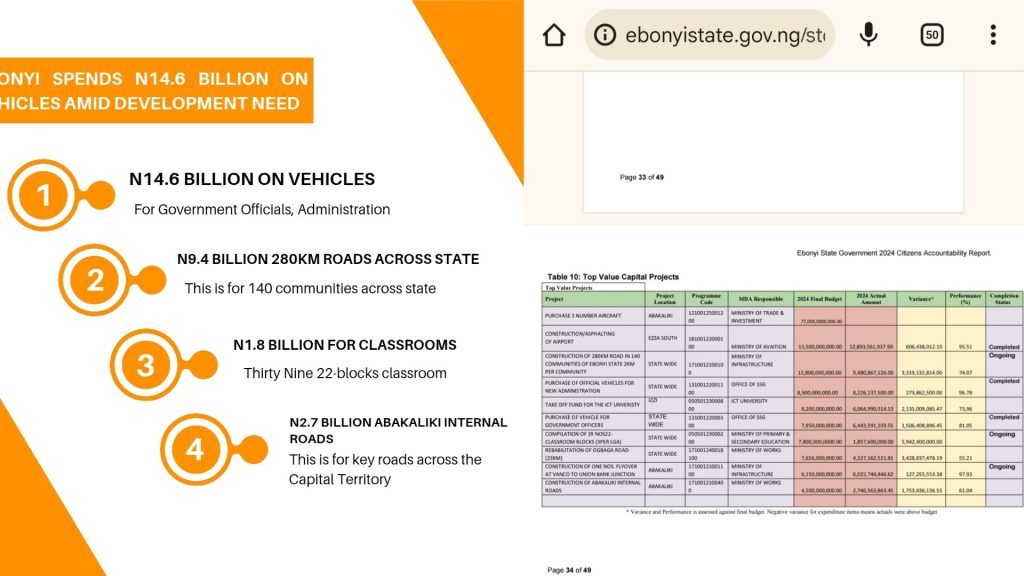Select 'N9.4 BILLION 280KM ROADS' heading
1024x576 pixels.
point(328,259)
